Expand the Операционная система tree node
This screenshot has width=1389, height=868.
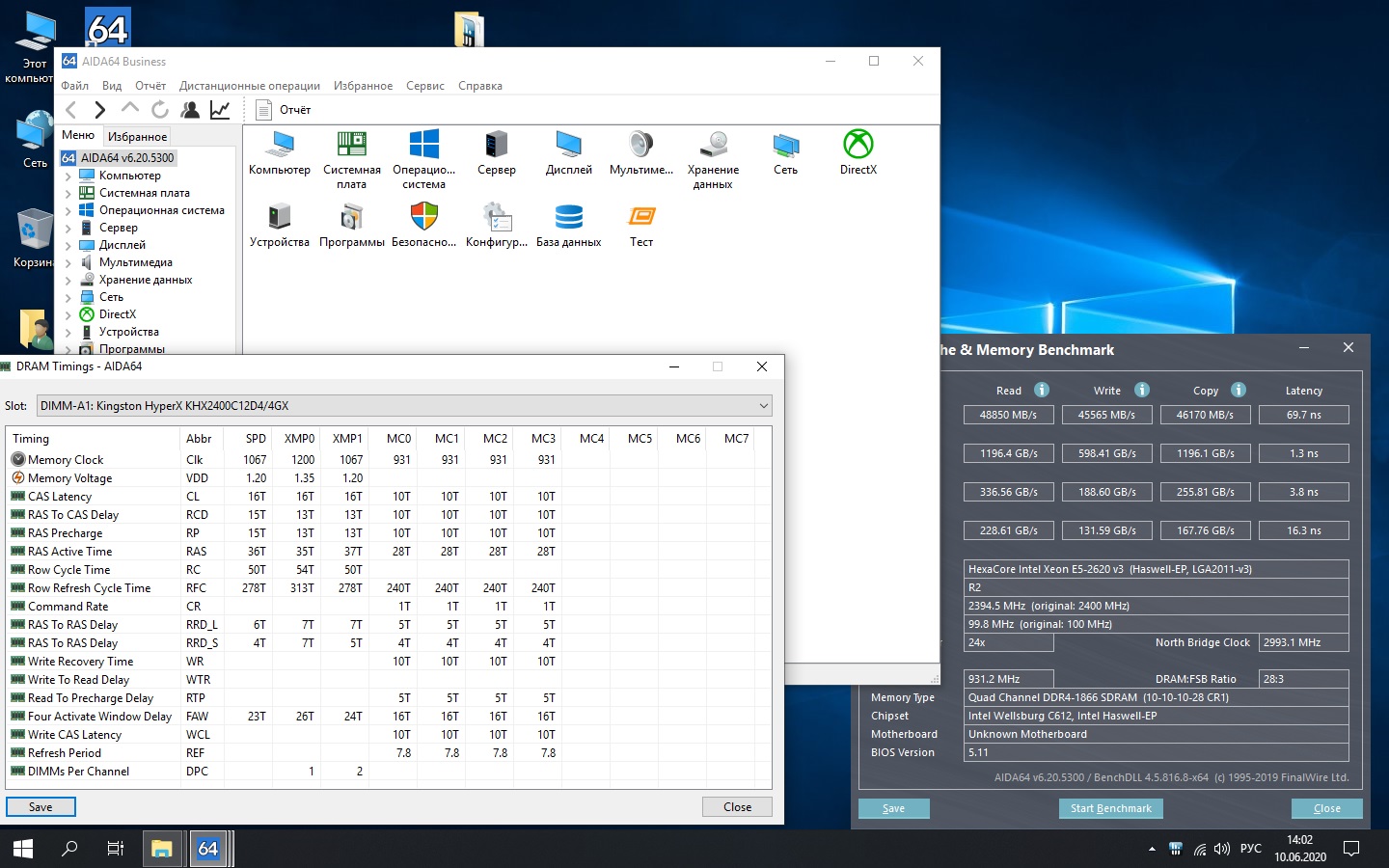pos(68,211)
